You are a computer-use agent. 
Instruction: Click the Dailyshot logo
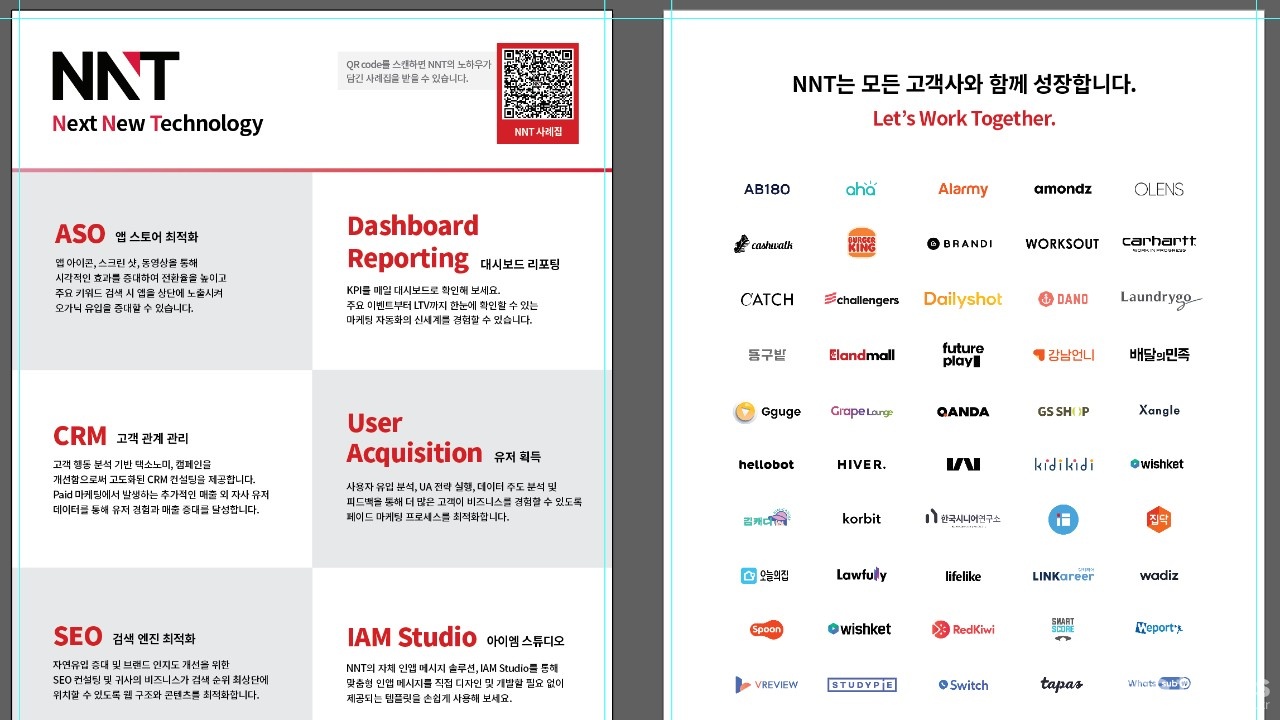click(962, 299)
